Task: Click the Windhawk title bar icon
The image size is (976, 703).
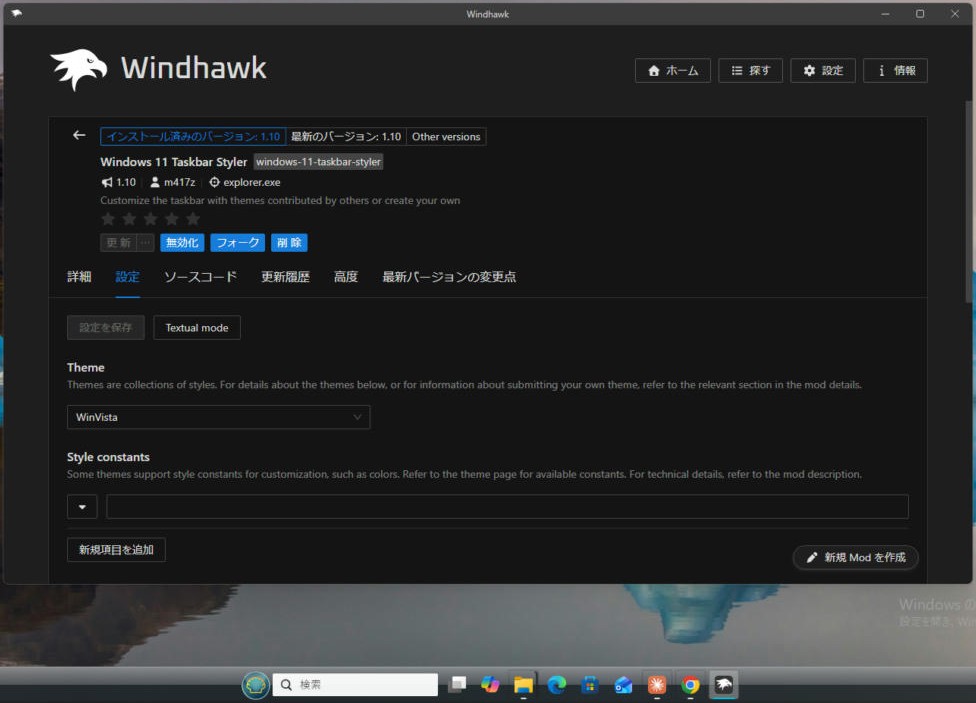Action: (16, 13)
